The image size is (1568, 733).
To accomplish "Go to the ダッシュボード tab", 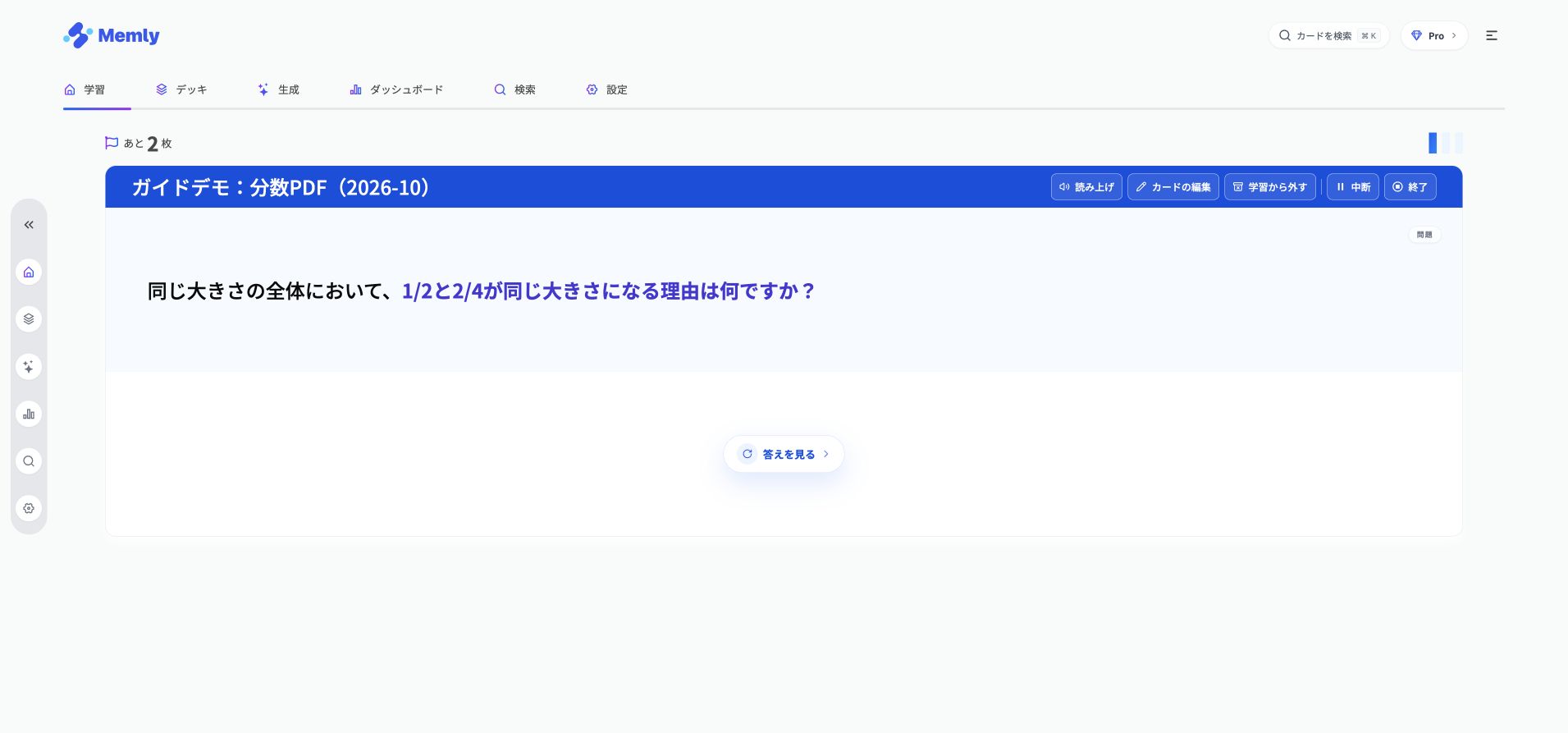I will point(396,89).
